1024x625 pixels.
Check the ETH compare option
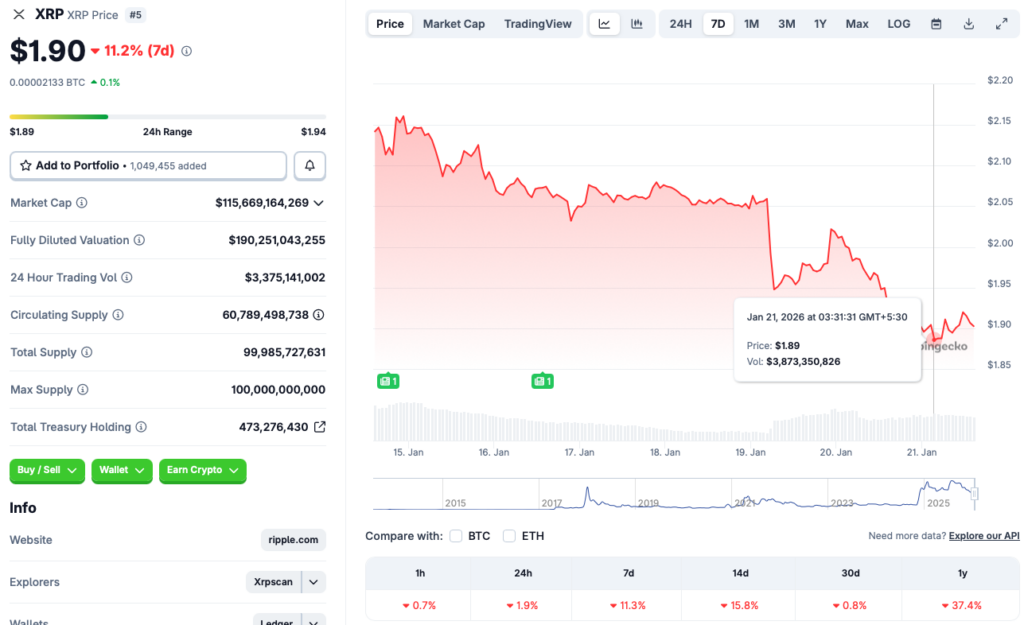pyautogui.click(x=509, y=535)
